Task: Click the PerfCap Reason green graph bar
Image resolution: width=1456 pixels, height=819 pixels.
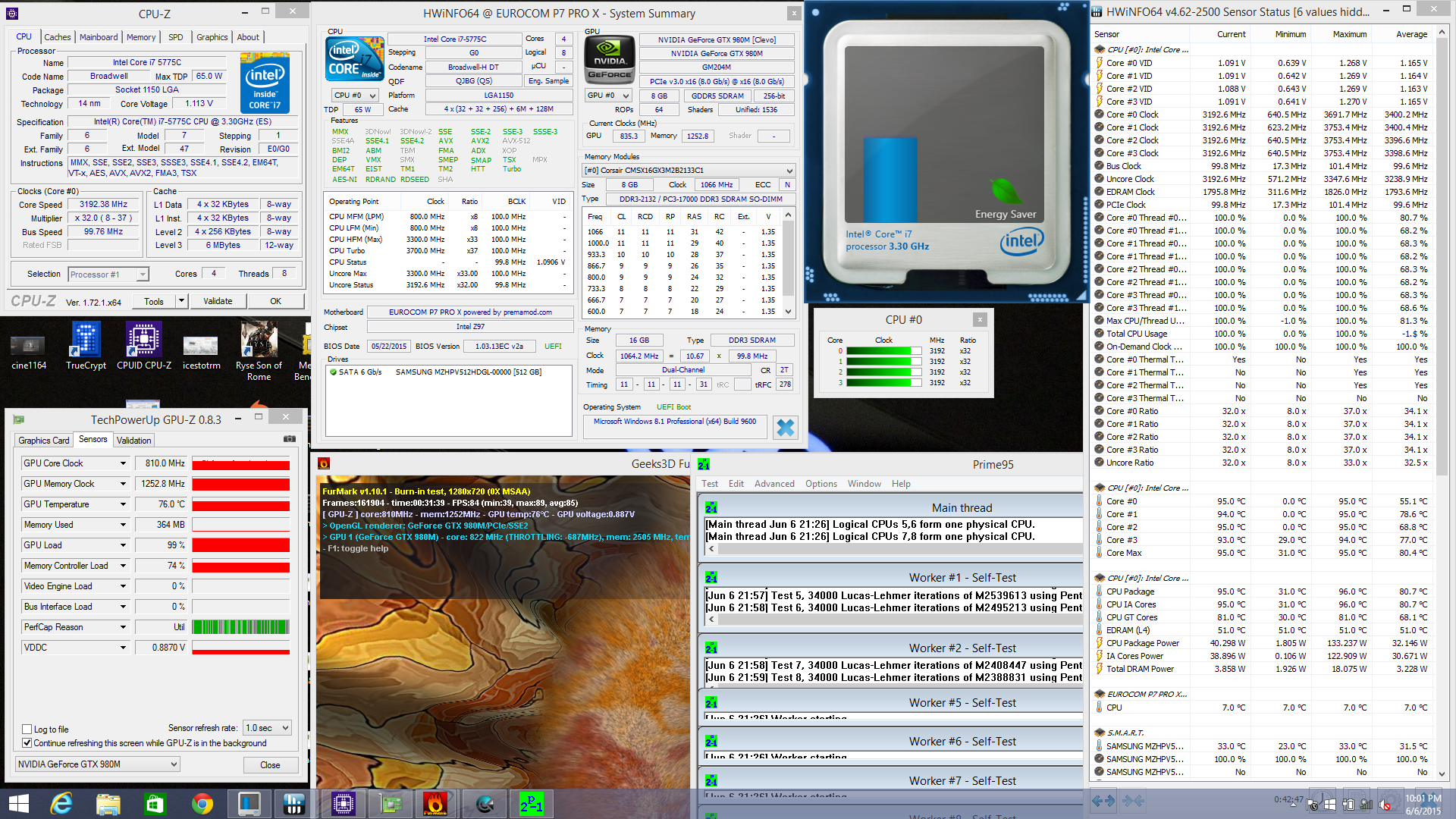Action: pos(241,627)
